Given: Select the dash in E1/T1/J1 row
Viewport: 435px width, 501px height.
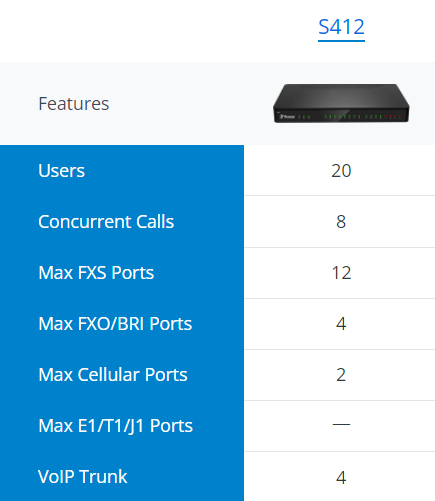Looking at the screenshot, I should click(341, 424).
